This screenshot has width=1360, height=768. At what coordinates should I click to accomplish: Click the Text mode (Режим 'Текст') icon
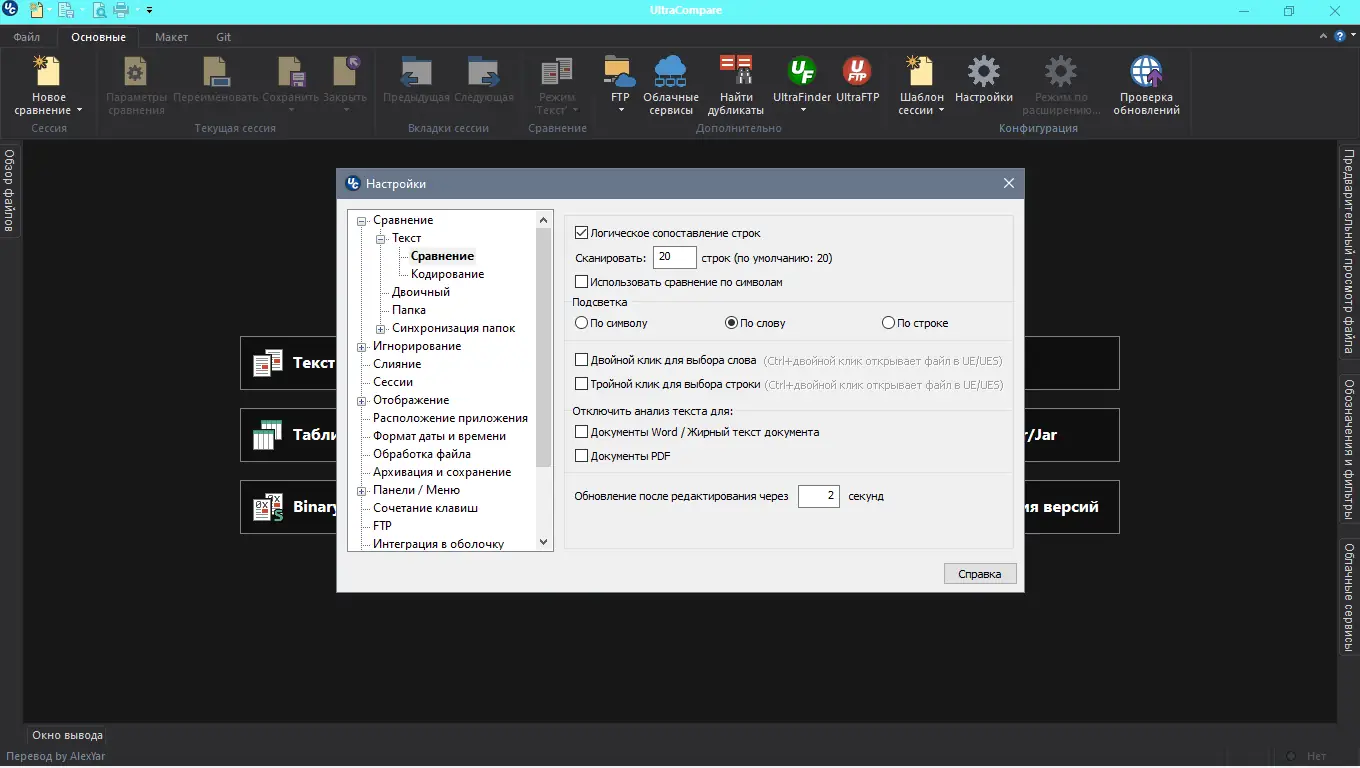tap(557, 72)
